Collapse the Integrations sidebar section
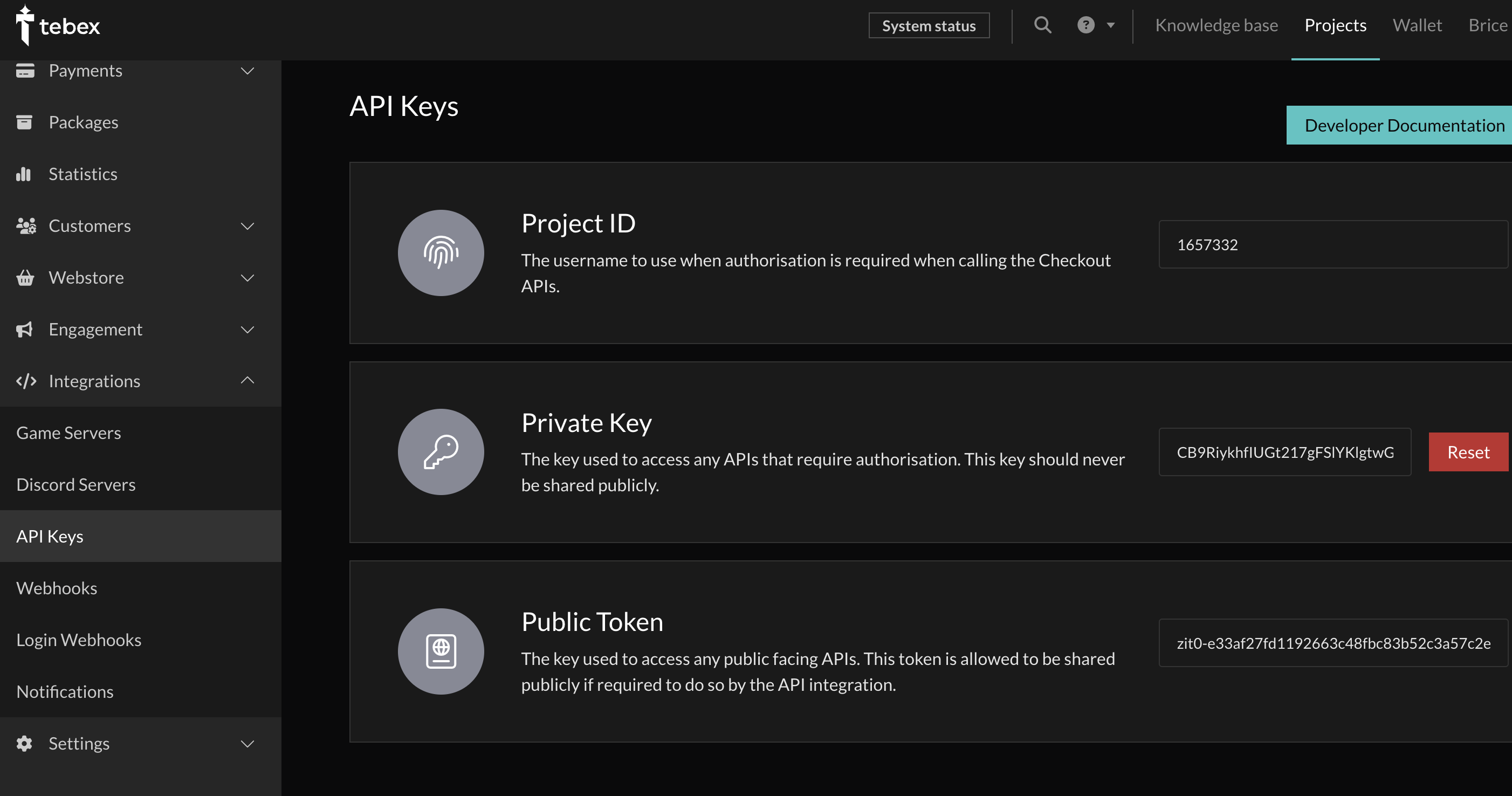Screen dimensions: 1512x796 coord(247,381)
